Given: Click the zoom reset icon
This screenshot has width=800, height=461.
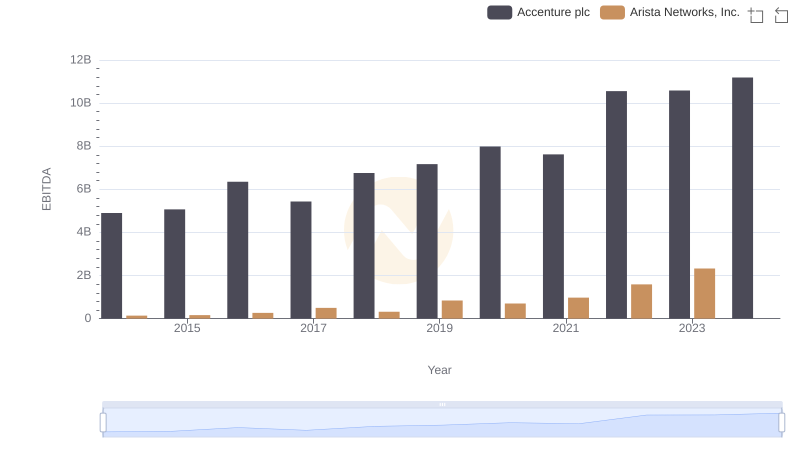Looking at the screenshot, I should point(781,15).
